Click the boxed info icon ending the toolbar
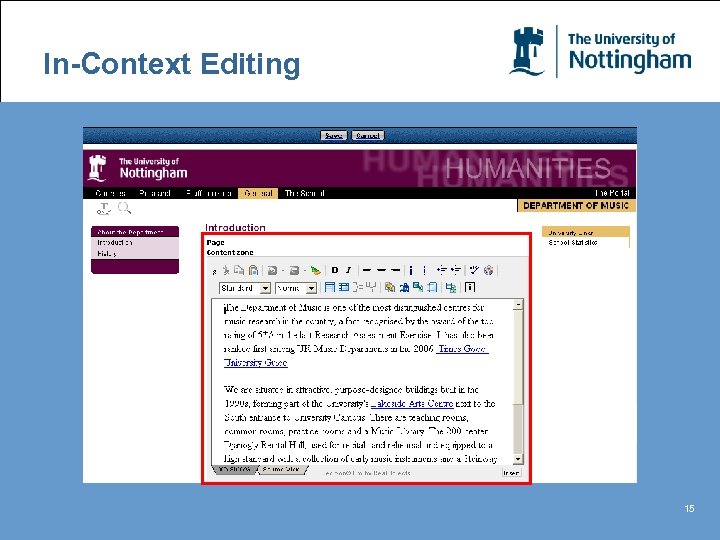The image size is (720, 540). click(x=469, y=287)
